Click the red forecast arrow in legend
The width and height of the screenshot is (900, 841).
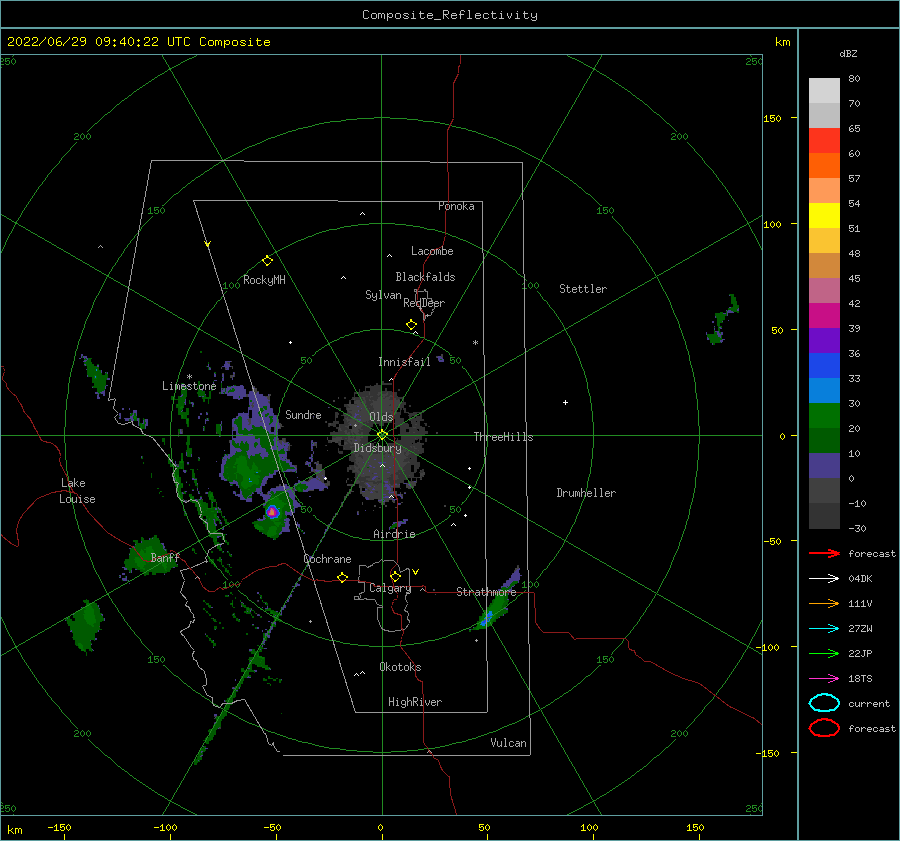(x=824, y=553)
